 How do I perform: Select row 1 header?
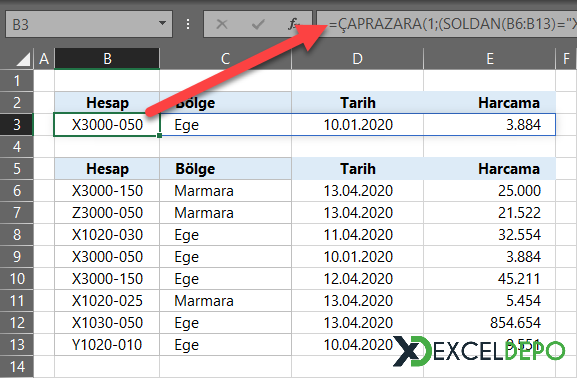[17, 81]
